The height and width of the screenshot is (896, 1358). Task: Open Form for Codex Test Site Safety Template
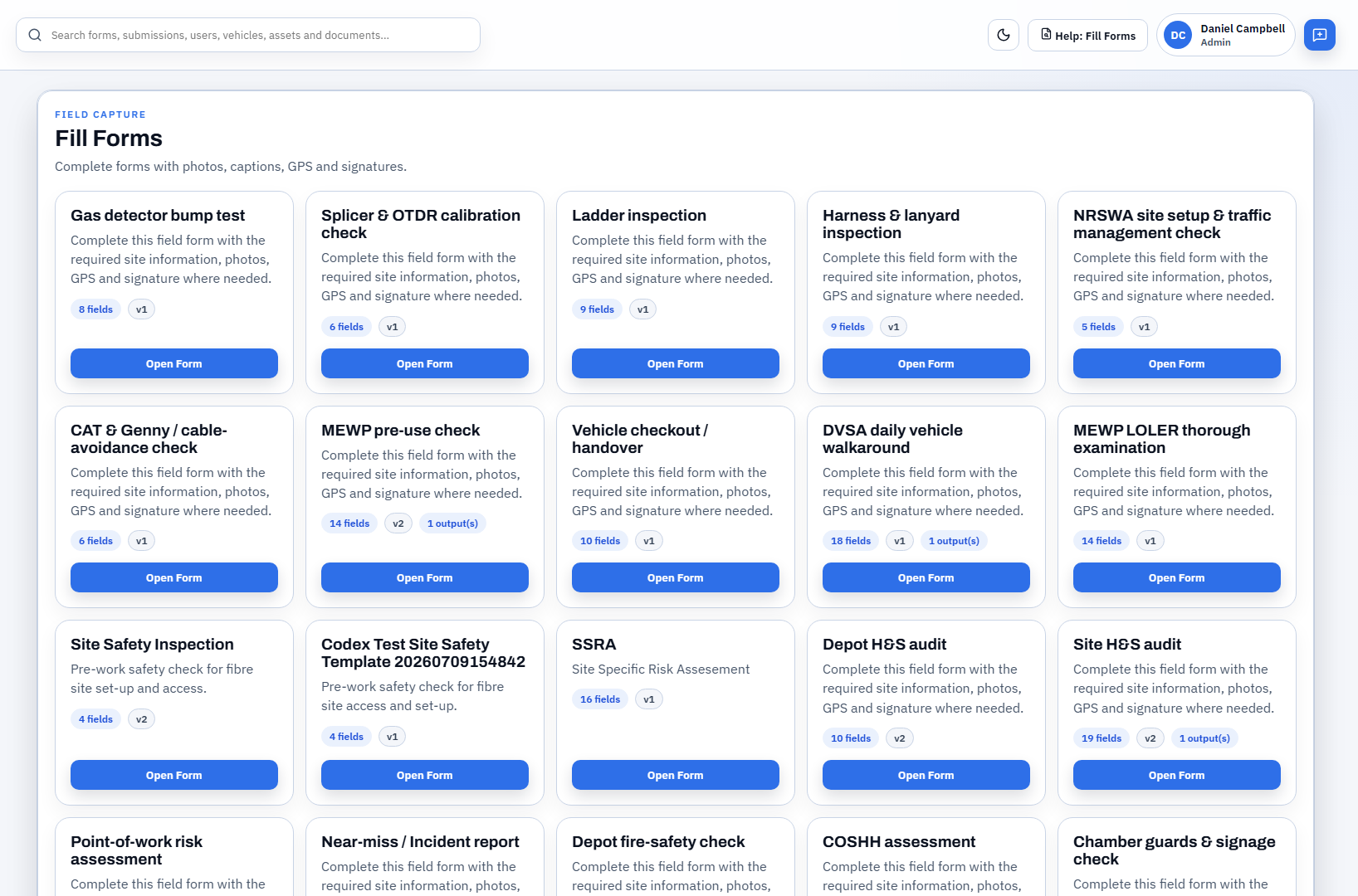point(425,775)
